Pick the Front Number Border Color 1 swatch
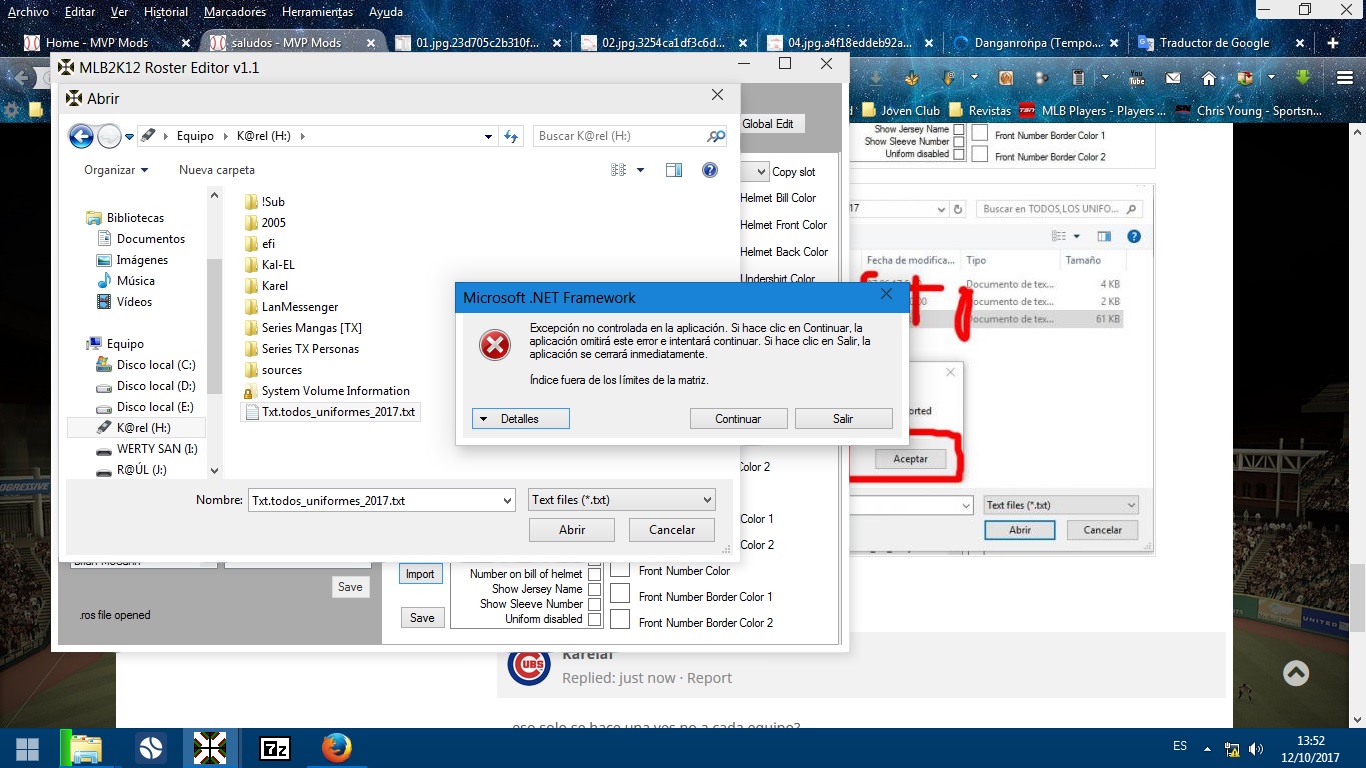The height and width of the screenshot is (768, 1366). [x=620, y=594]
